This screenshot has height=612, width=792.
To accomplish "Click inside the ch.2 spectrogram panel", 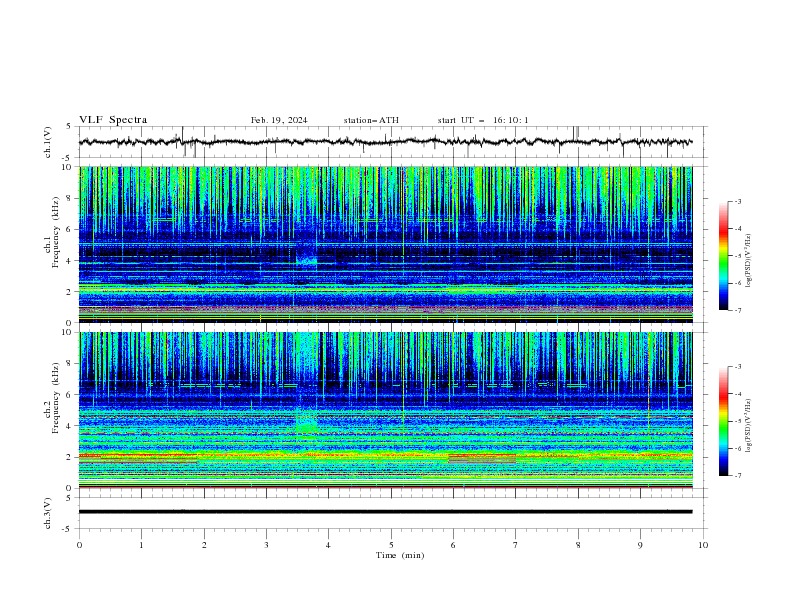I will pyautogui.click(x=385, y=410).
